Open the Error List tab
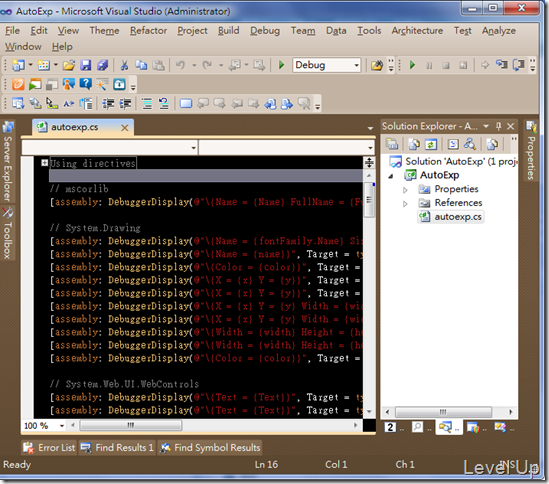The image size is (549, 484). pos(49,448)
